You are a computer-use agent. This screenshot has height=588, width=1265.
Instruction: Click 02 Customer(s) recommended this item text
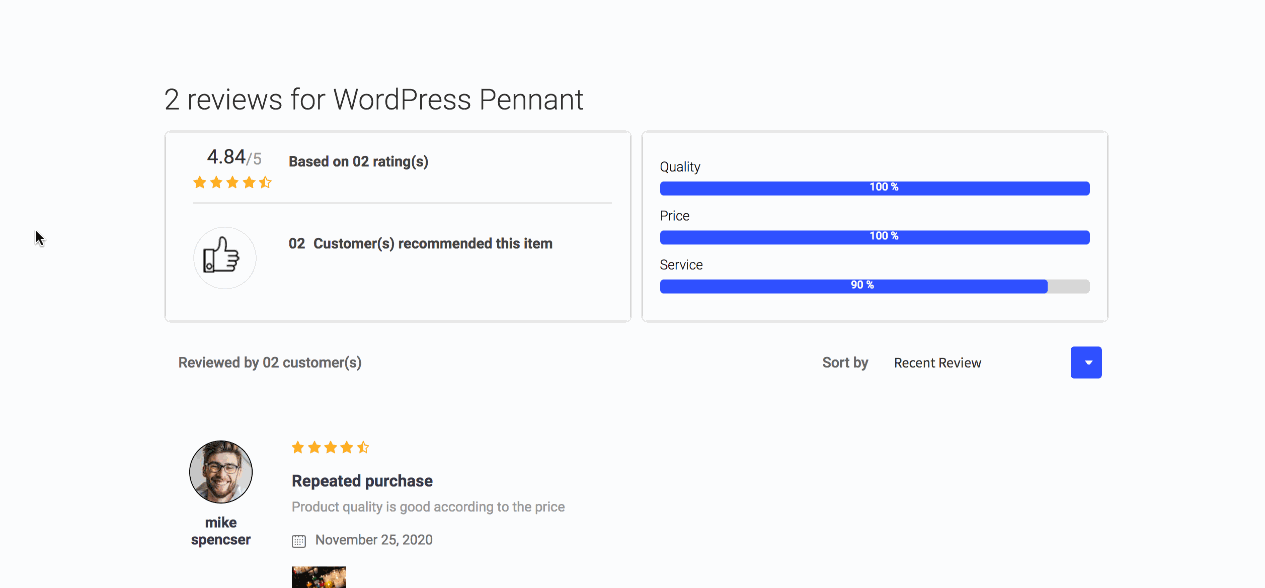pos(420,243)
